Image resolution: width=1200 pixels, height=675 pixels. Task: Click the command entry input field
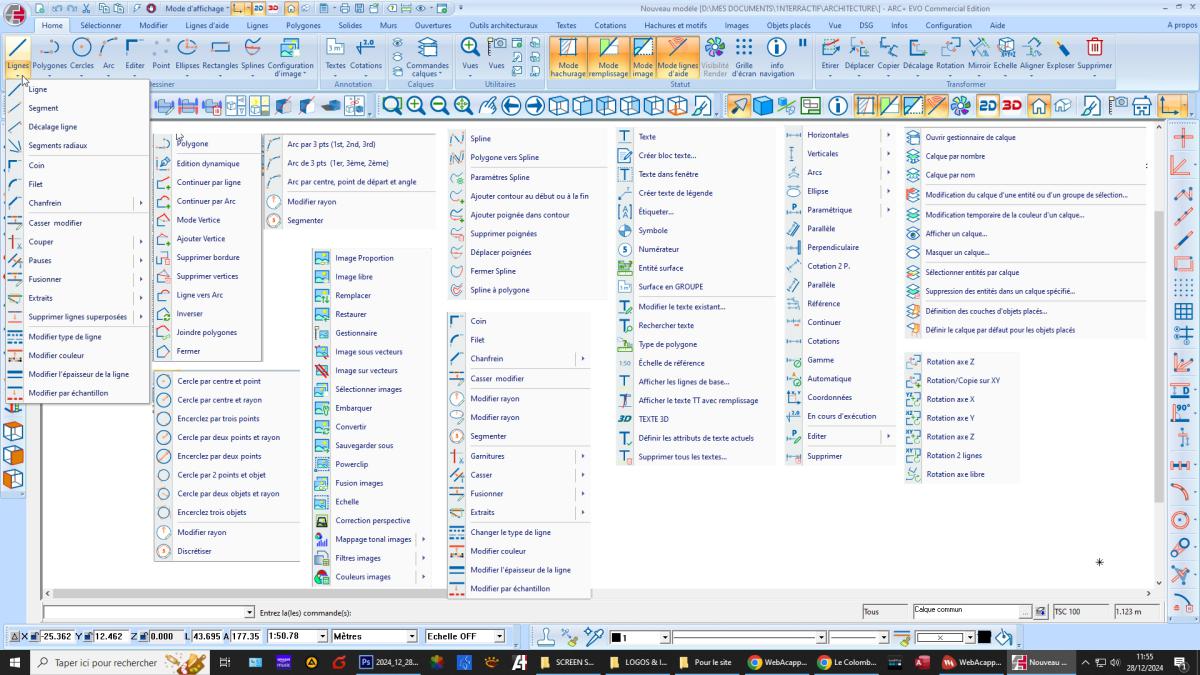pyautogui.click(x=143, y=612)
